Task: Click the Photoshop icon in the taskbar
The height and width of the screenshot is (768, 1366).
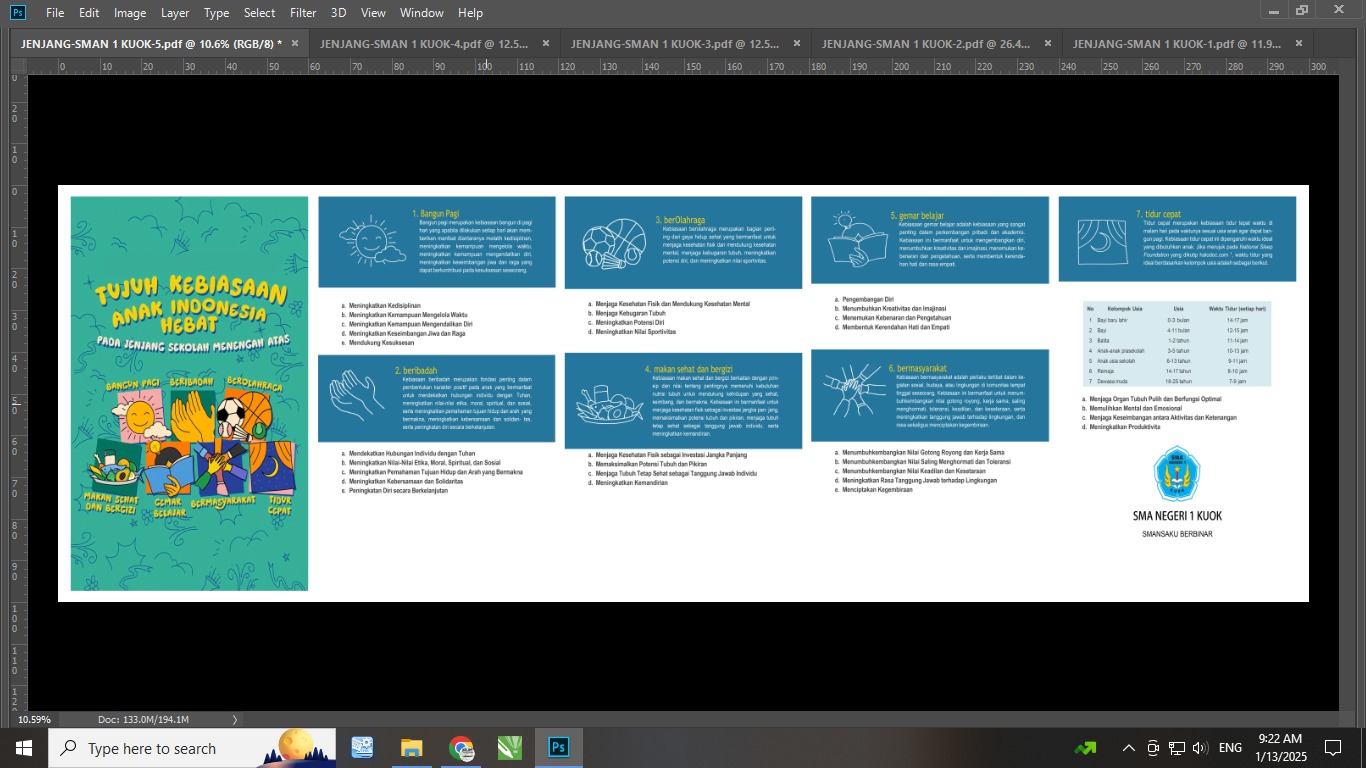Action: click(x=559, y=748)
